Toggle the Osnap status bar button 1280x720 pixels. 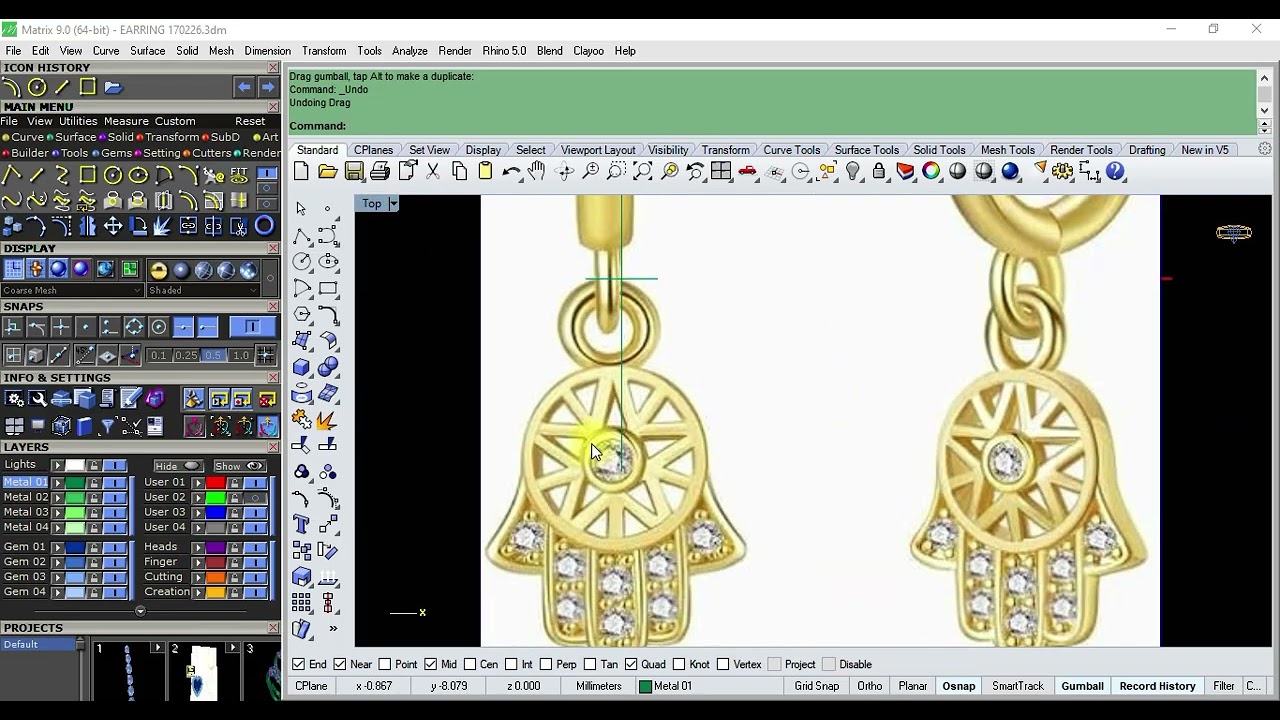pos(958,686)
